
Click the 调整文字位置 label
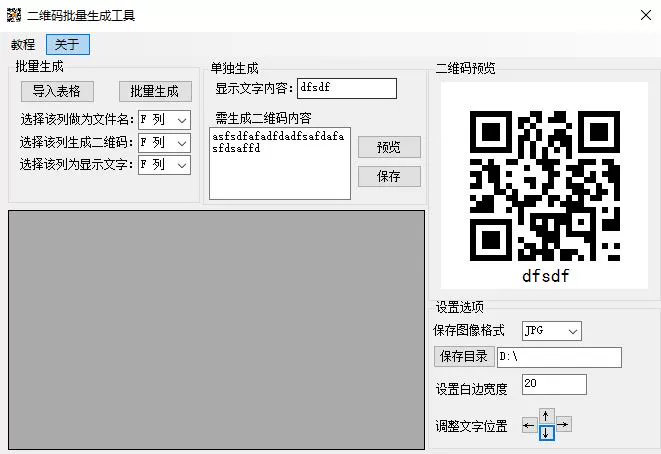[471, 426]
